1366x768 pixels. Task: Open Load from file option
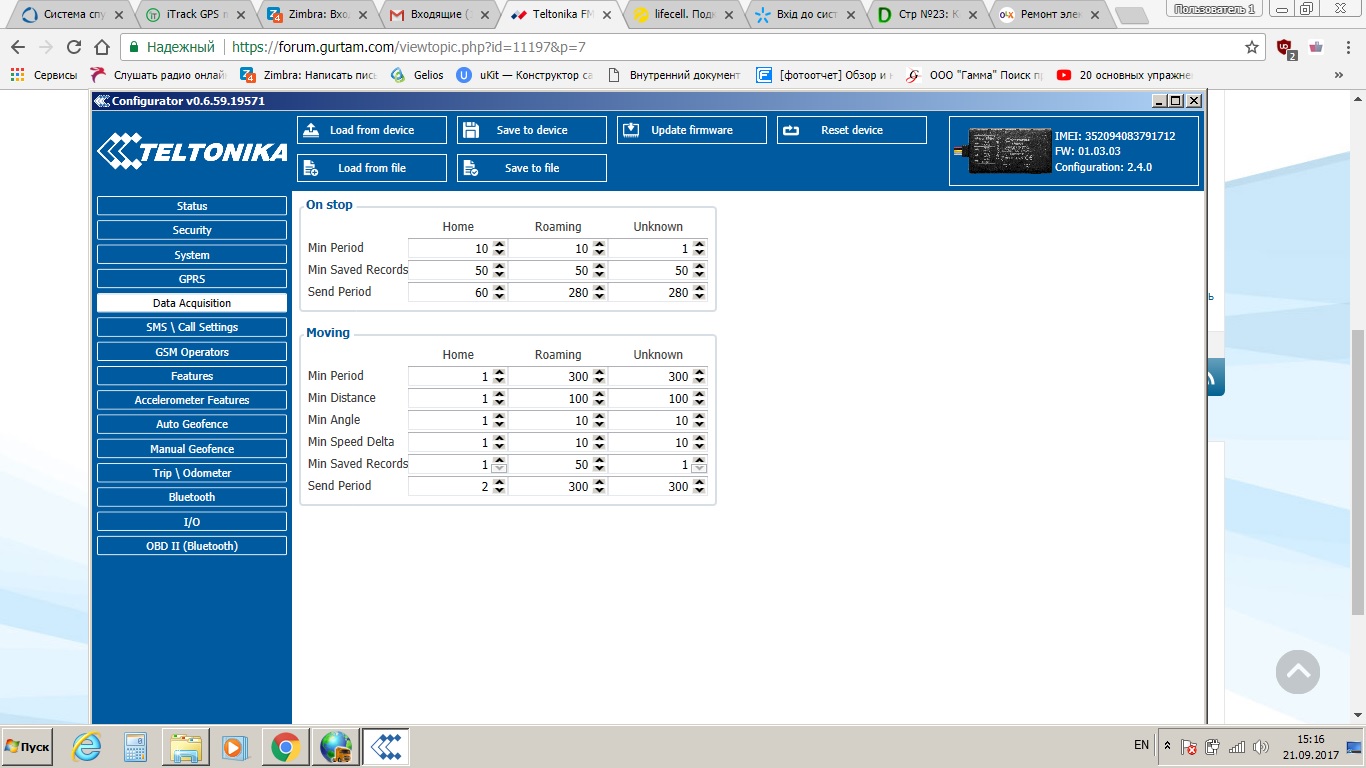(371, 168)
